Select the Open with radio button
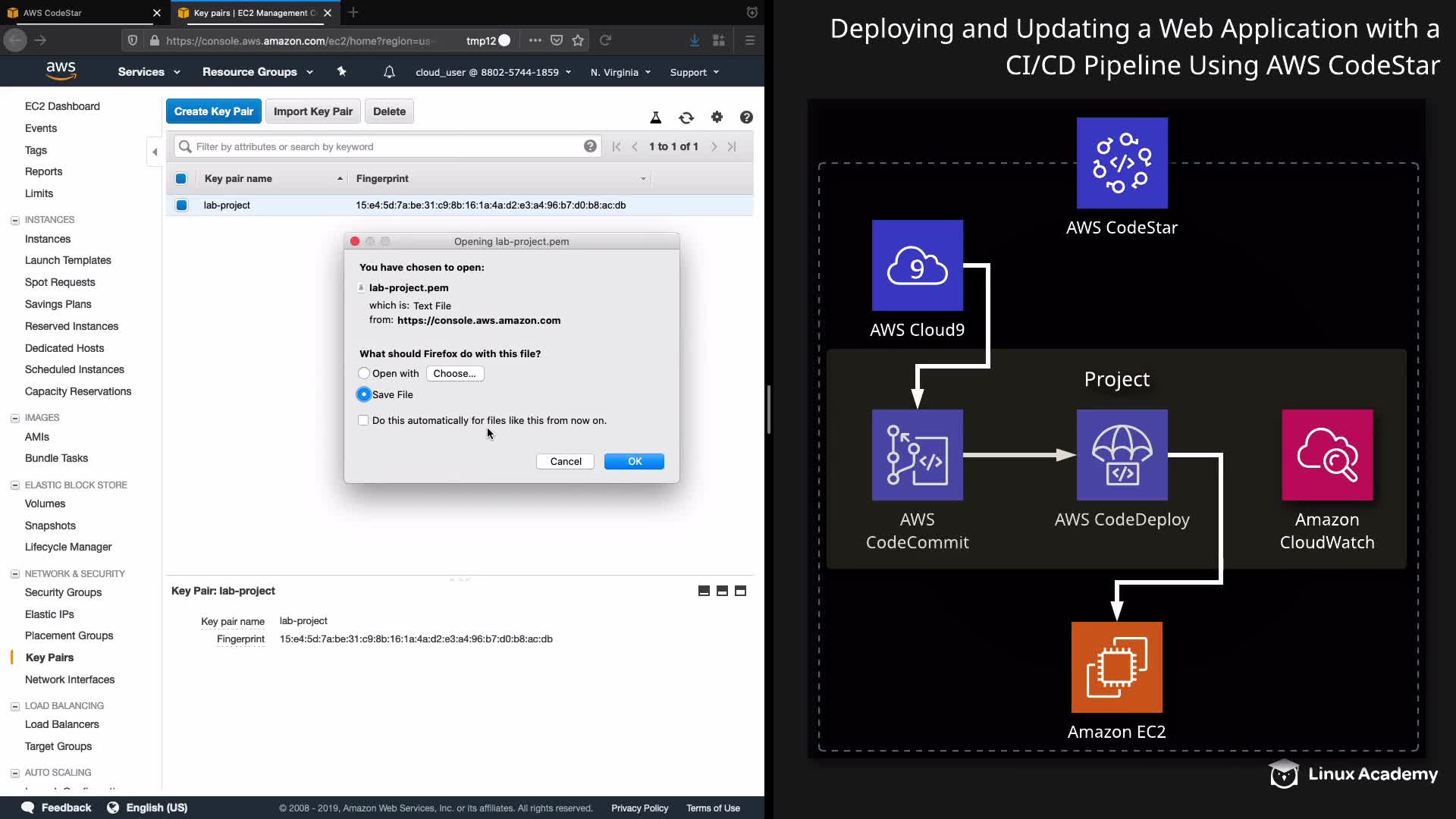1456x819 pixels. coord(364,373)
